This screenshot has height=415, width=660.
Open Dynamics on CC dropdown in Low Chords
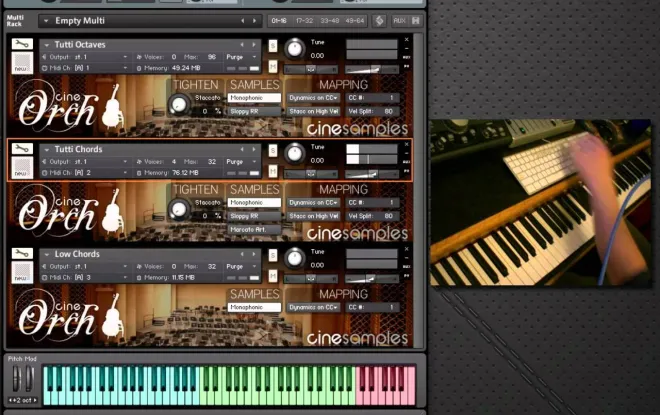[313, 307]
